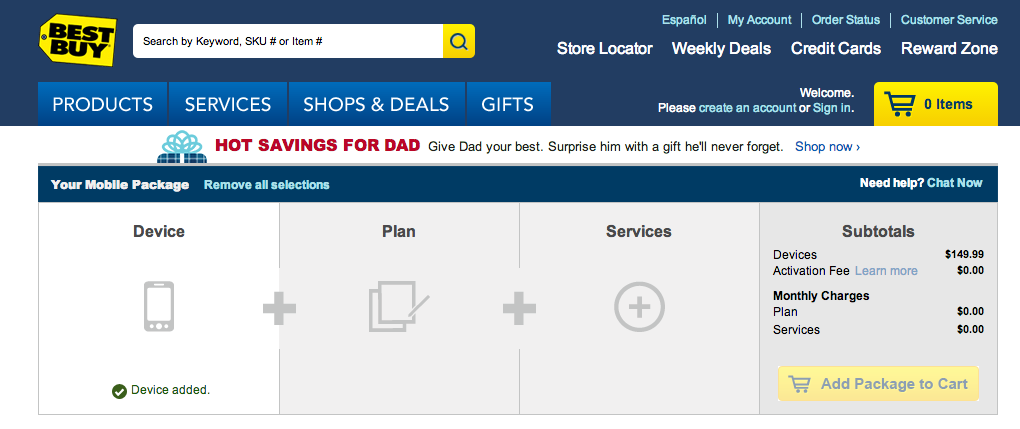This screenshot has height=429, width=1020.
Task: Select the Plan documents icon
Action: 399,307
